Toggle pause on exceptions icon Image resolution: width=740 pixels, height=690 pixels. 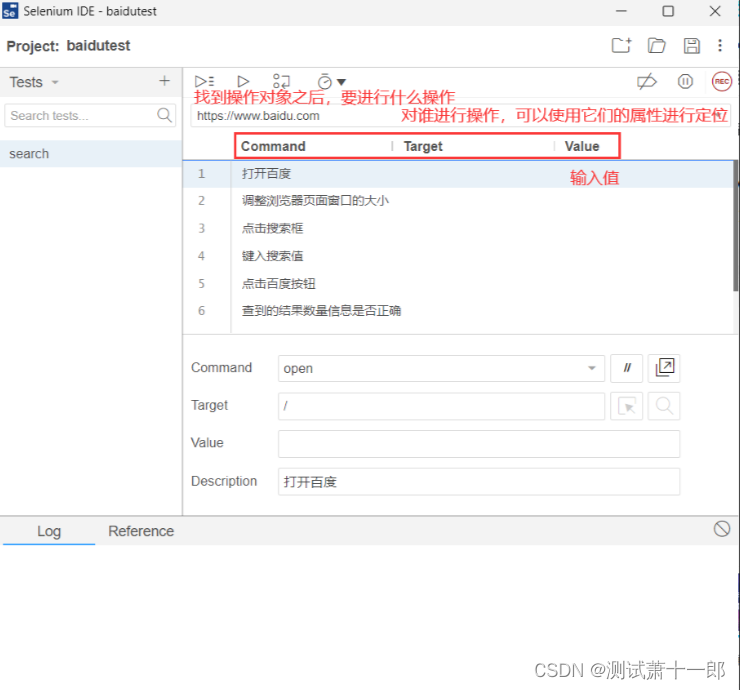tap(685, 82)
